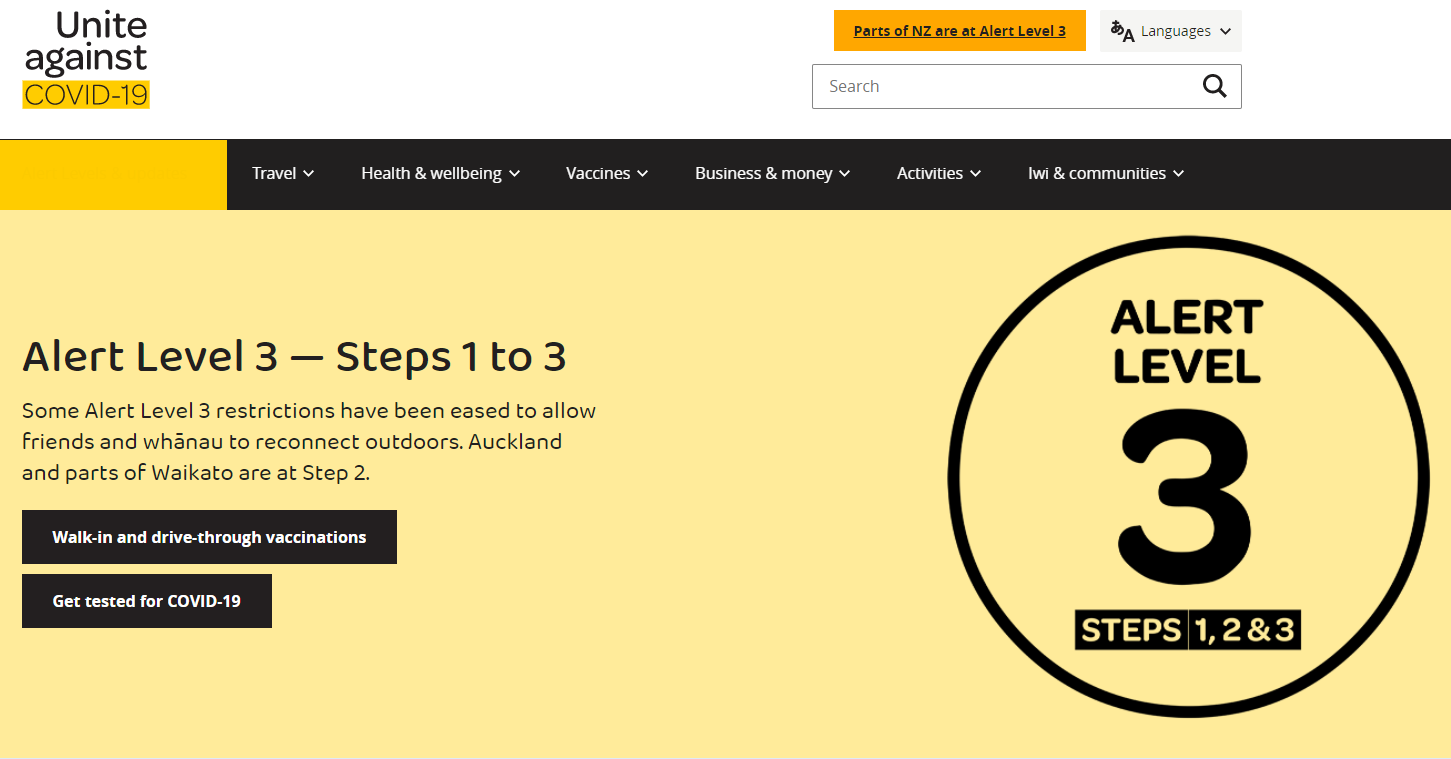Viewport: 1451px width, 759px height.
Task: Expand the Vaccines menu
Action: point(607,174)
